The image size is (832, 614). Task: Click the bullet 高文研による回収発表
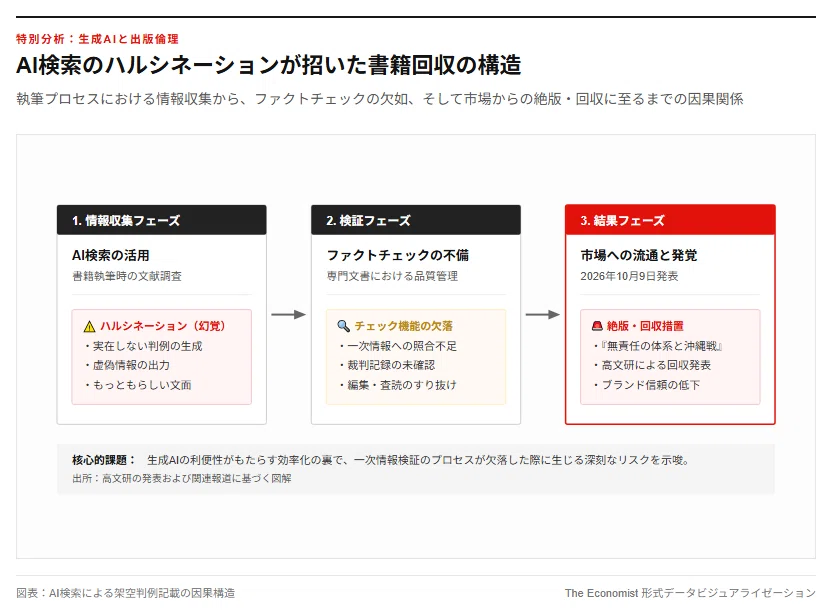[x=652, y=365]
